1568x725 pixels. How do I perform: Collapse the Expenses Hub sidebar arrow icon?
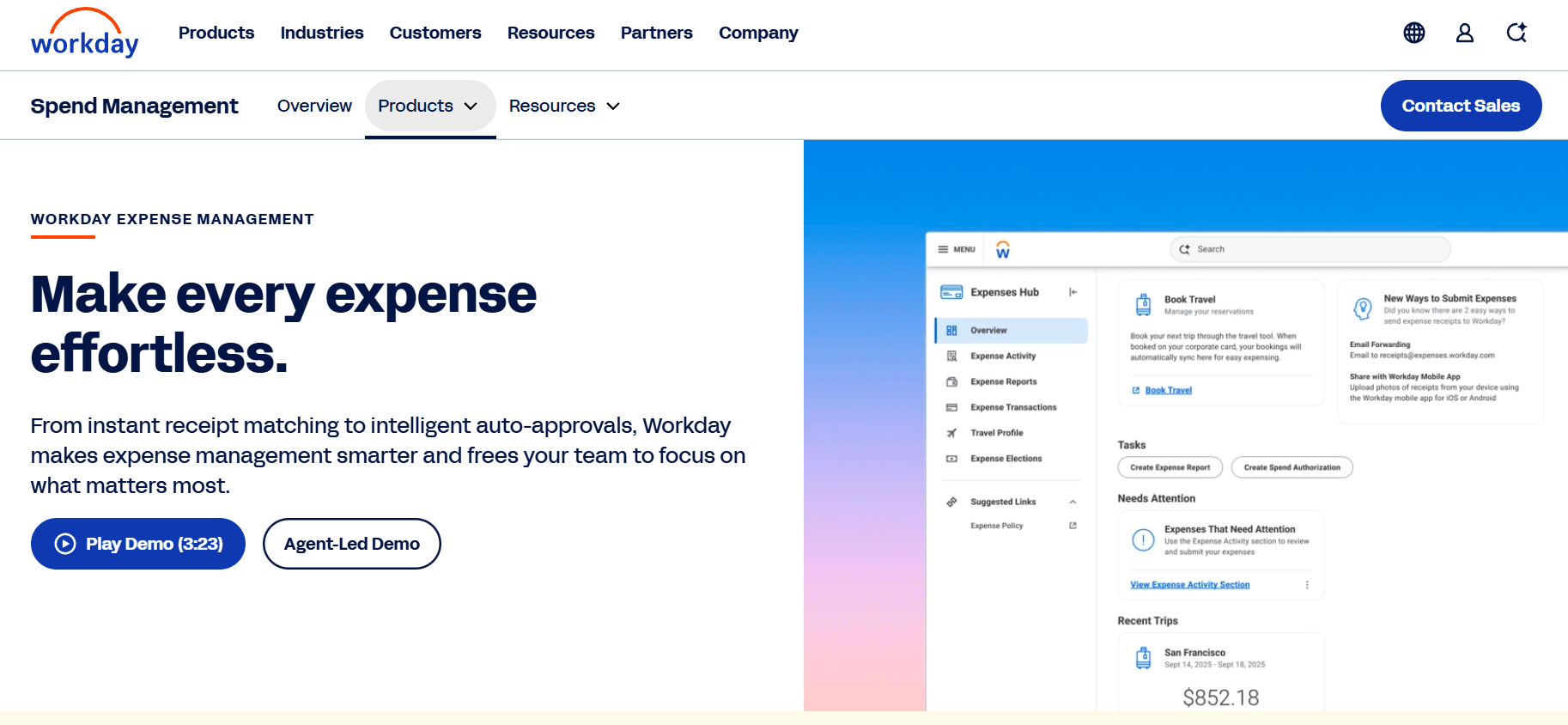[1073, 292]
